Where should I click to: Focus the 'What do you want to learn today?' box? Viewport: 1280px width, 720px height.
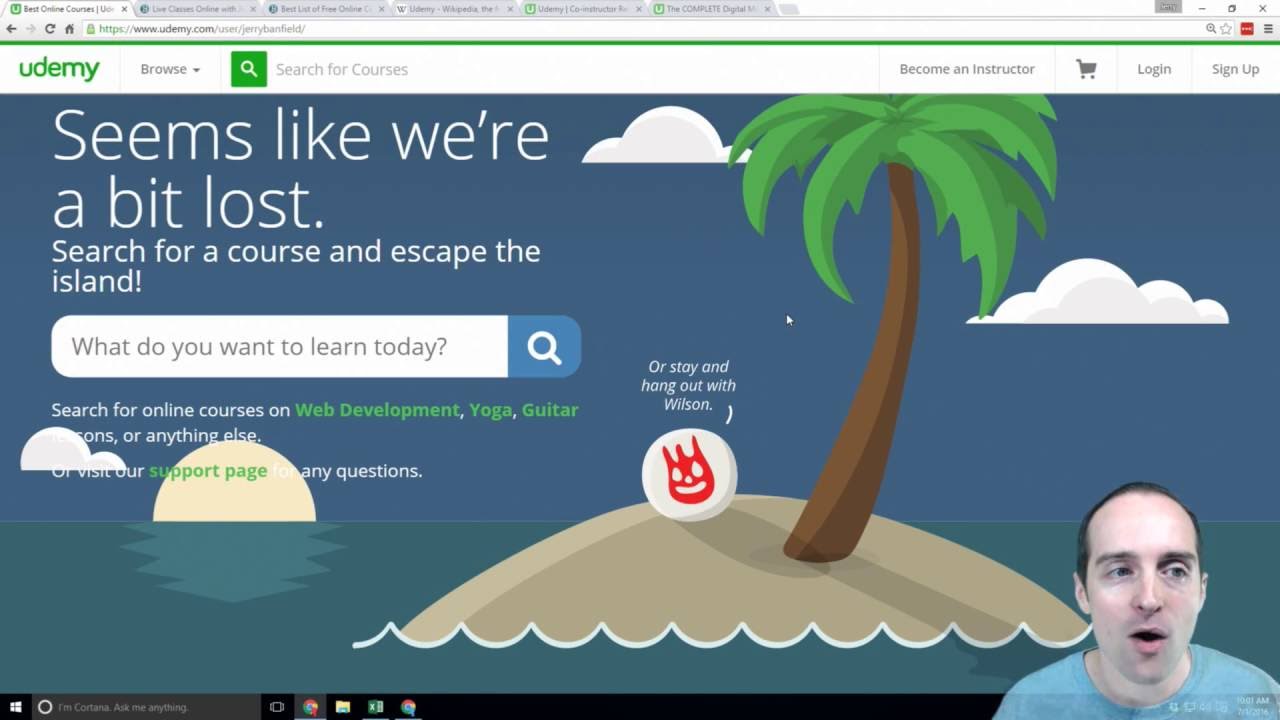point(280,346)
